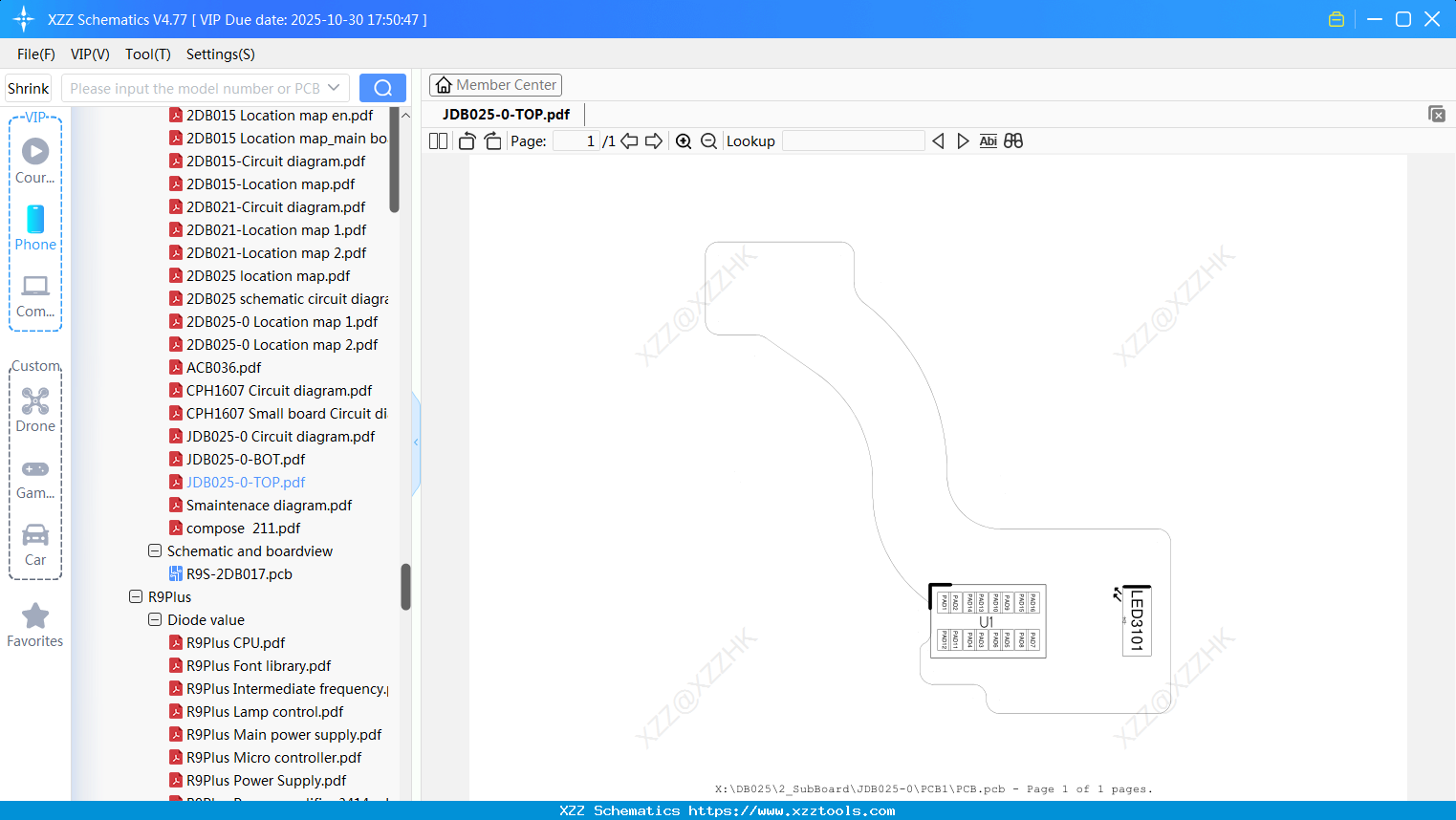The height and width of the screenshot is (820, 1456).
Task: Open R9Plus CPU.pdf
Action: (x=235, y=643)
